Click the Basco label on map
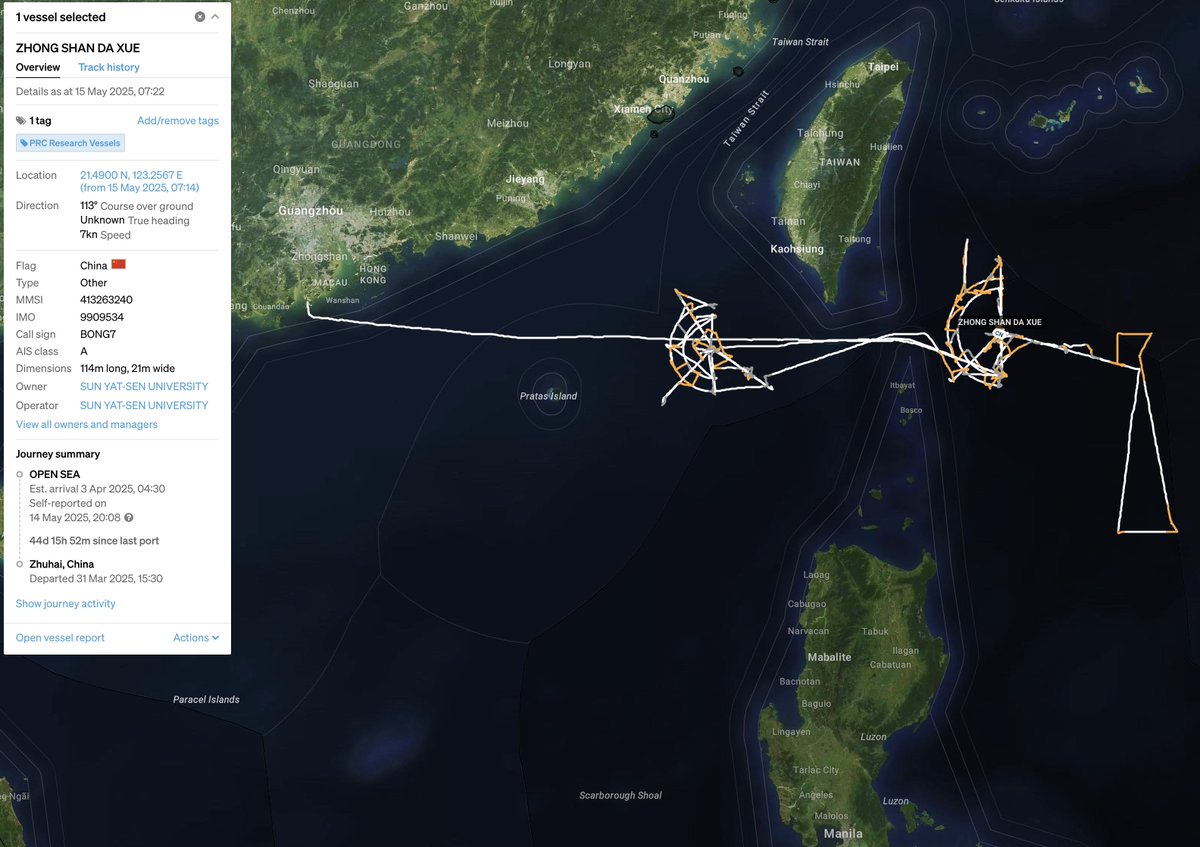 911,410
